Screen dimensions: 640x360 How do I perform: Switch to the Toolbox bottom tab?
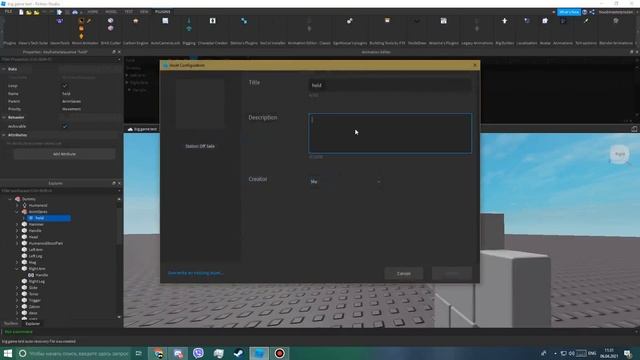[11, 324]
